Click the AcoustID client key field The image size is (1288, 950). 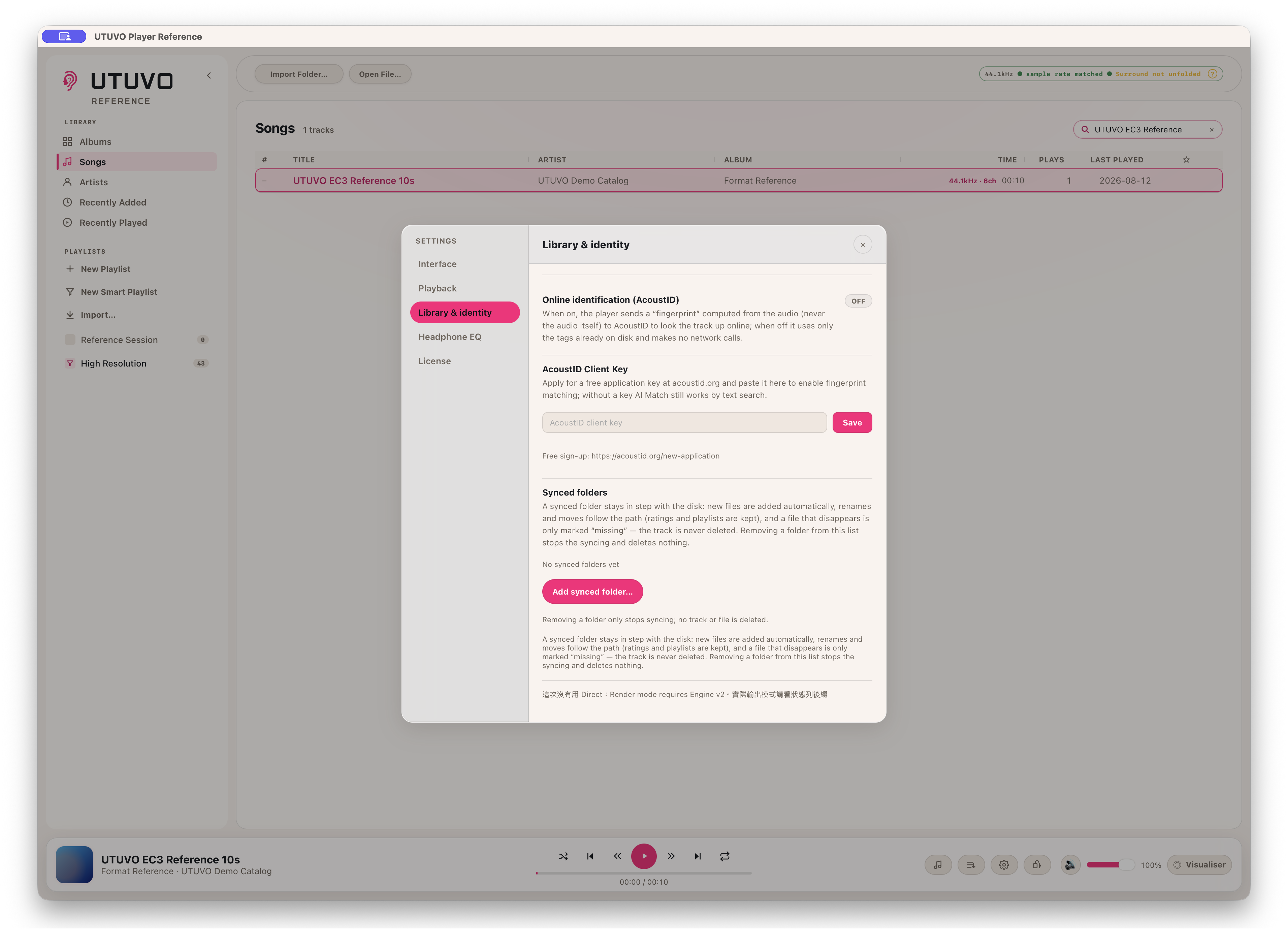tap(684, 422)
